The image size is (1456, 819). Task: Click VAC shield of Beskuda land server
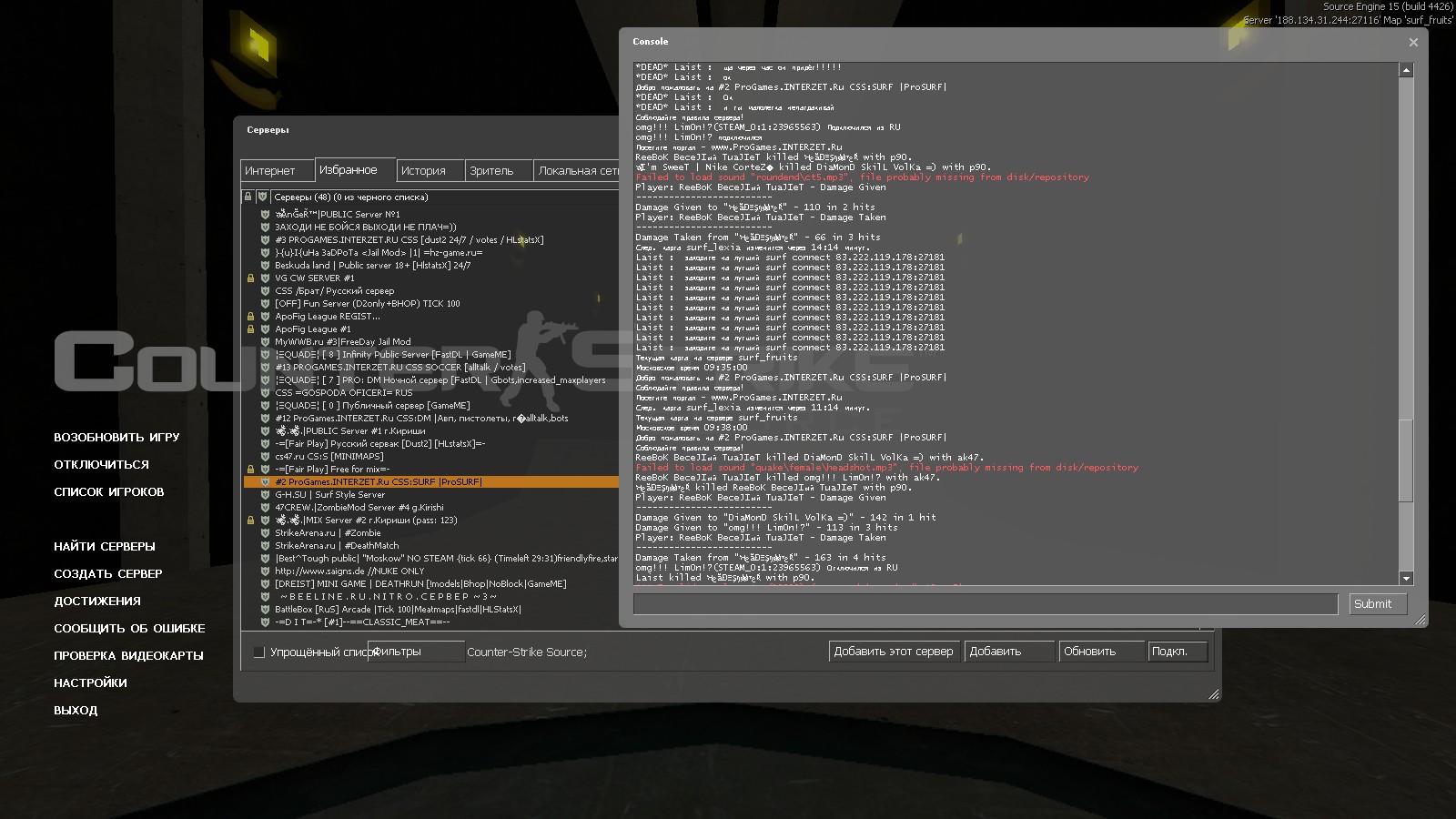[265, 266]
